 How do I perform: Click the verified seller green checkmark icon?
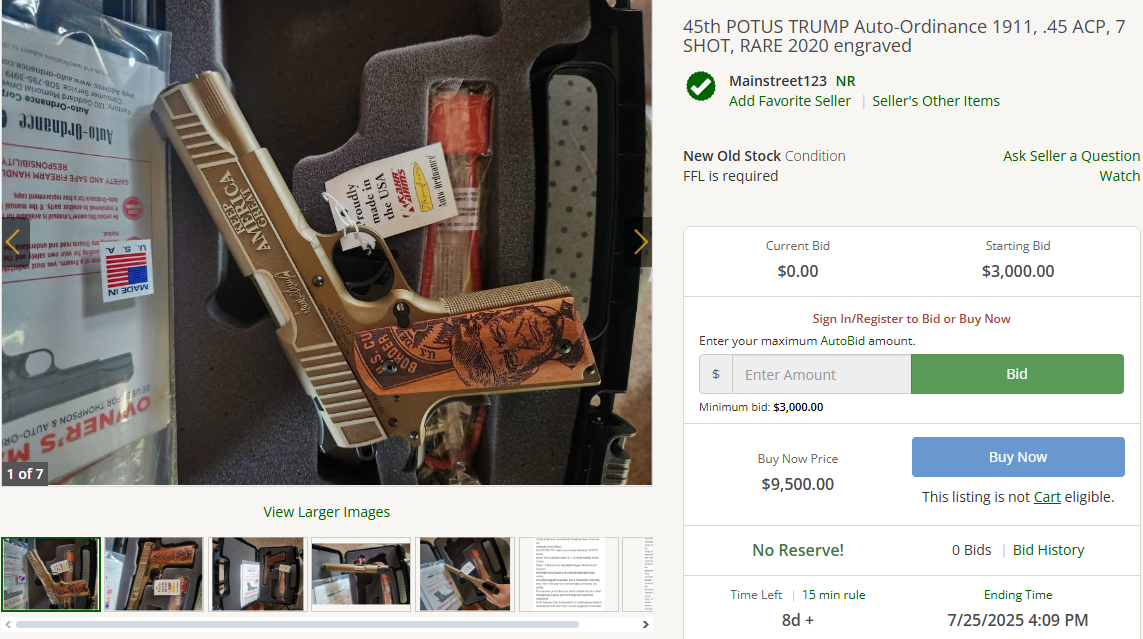(x=701, y=87)
